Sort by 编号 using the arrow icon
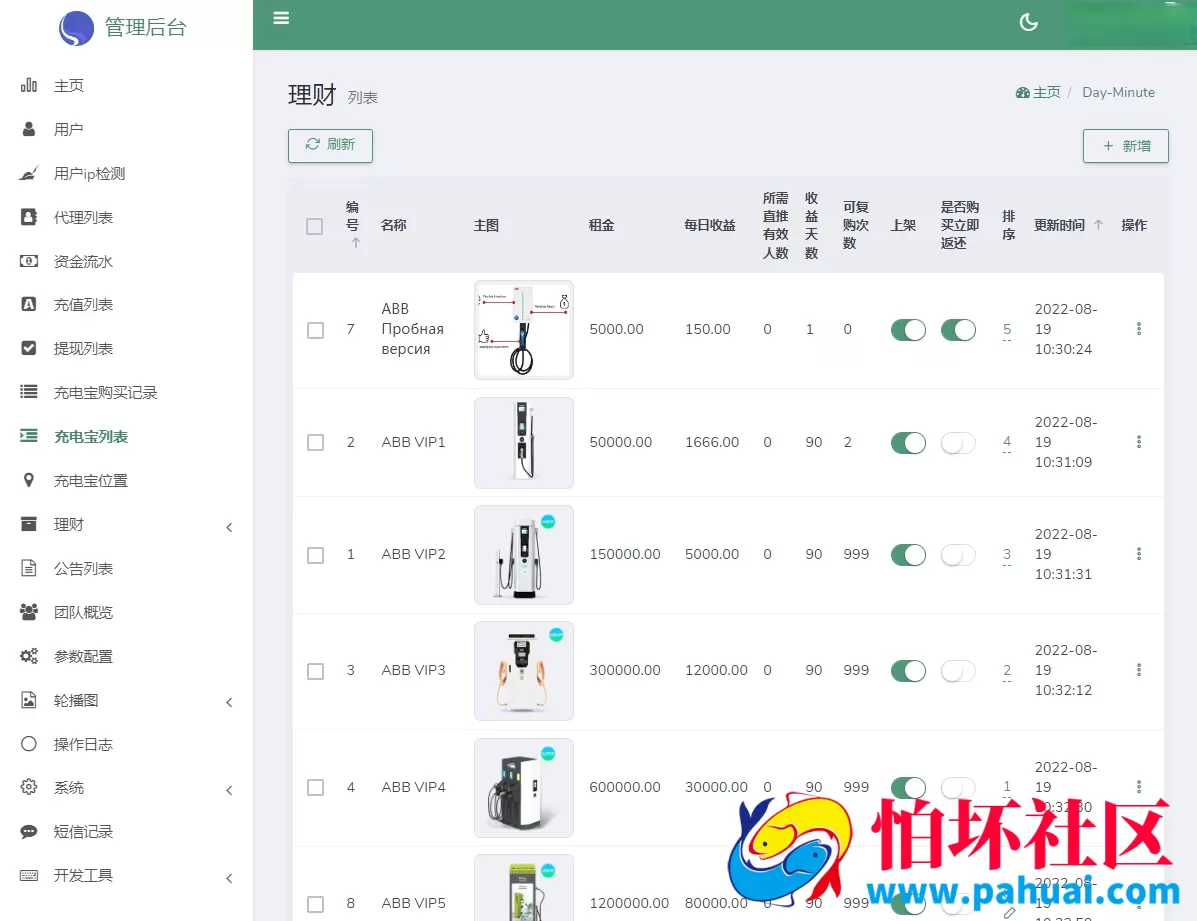The width and height of the screenshot is (1197, 921). click(355, 243)
